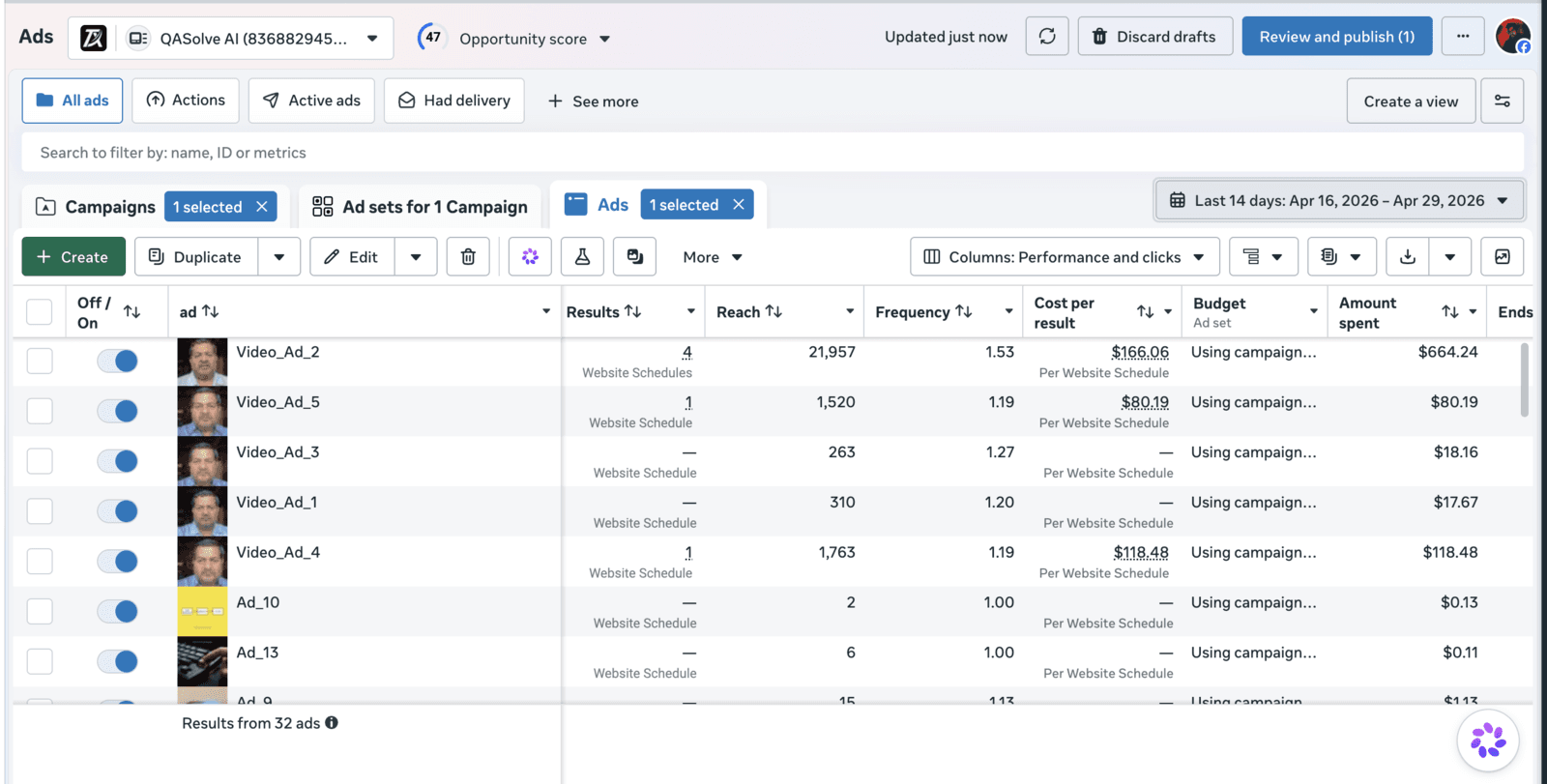The height and width of the screenshot is (784, 1547).
Task: Click the refresh data icon button
Action: point(1047,37)
